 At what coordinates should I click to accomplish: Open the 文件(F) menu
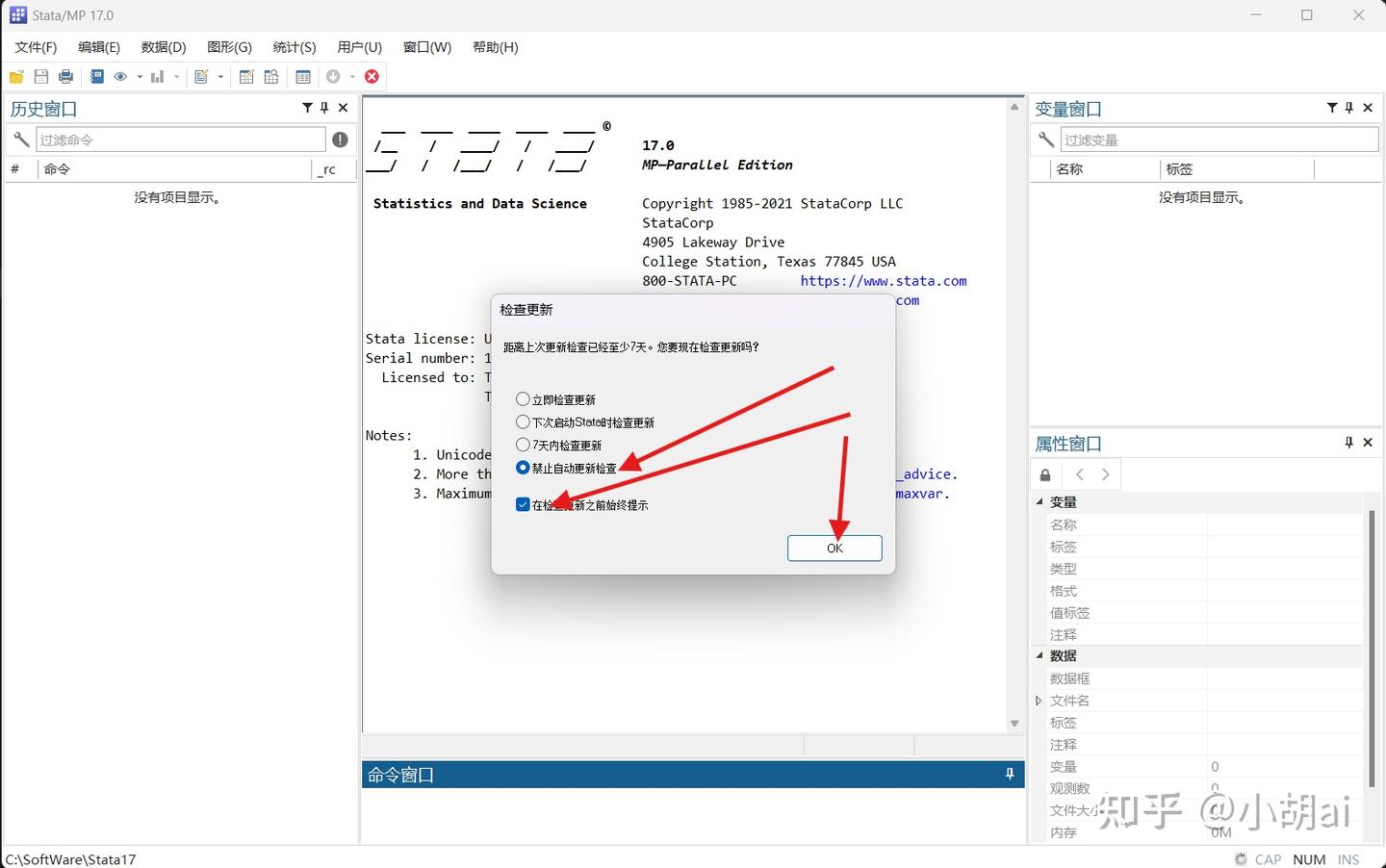[36, 47]
